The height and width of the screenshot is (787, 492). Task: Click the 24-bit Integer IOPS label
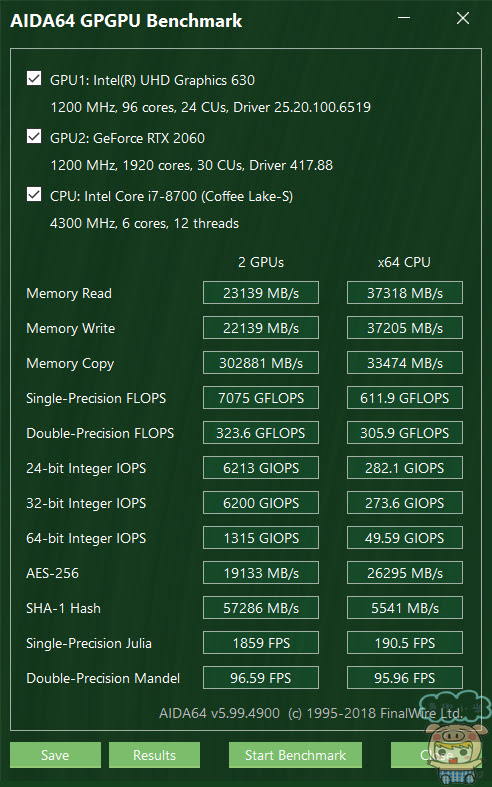[x=86, y=469]
